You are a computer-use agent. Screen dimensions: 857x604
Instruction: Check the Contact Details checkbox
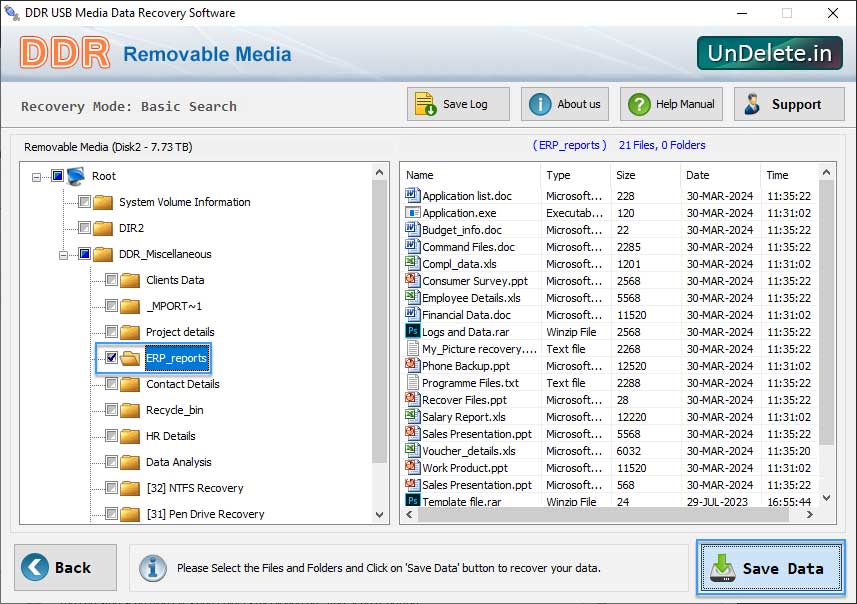click(111, 384)
